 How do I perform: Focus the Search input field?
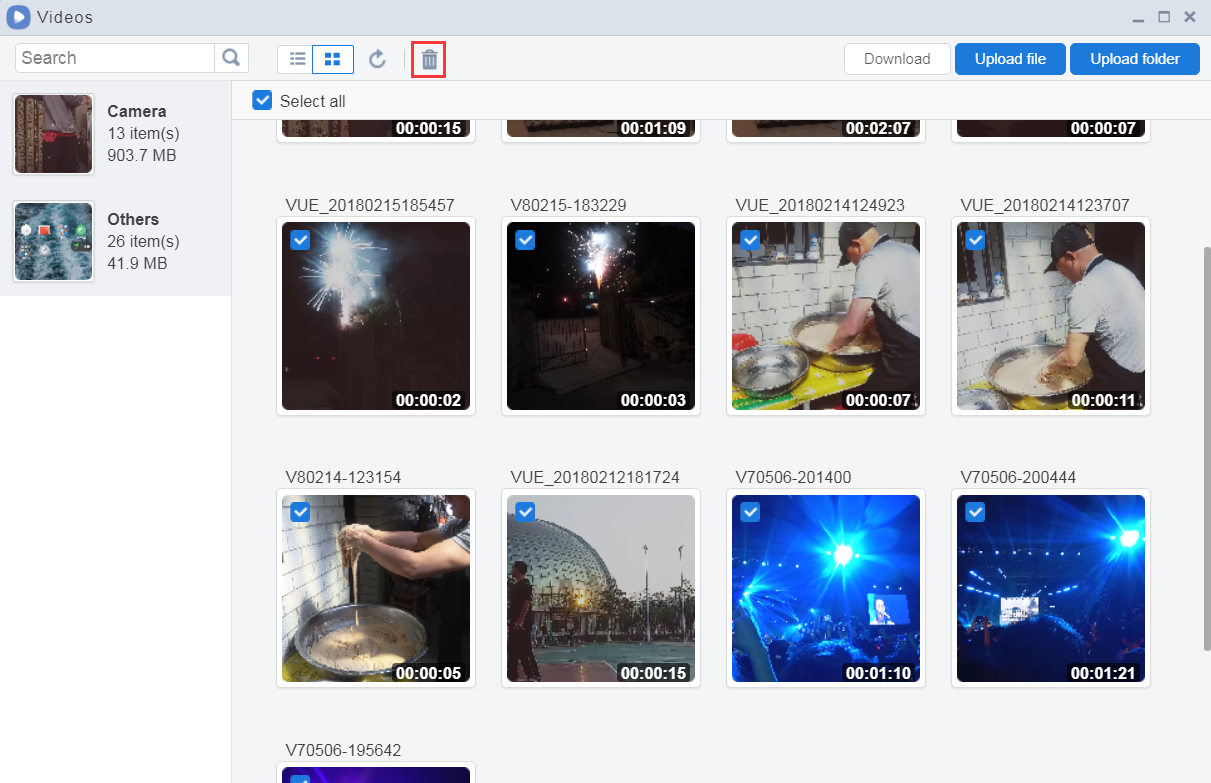(x=116, y=58)
